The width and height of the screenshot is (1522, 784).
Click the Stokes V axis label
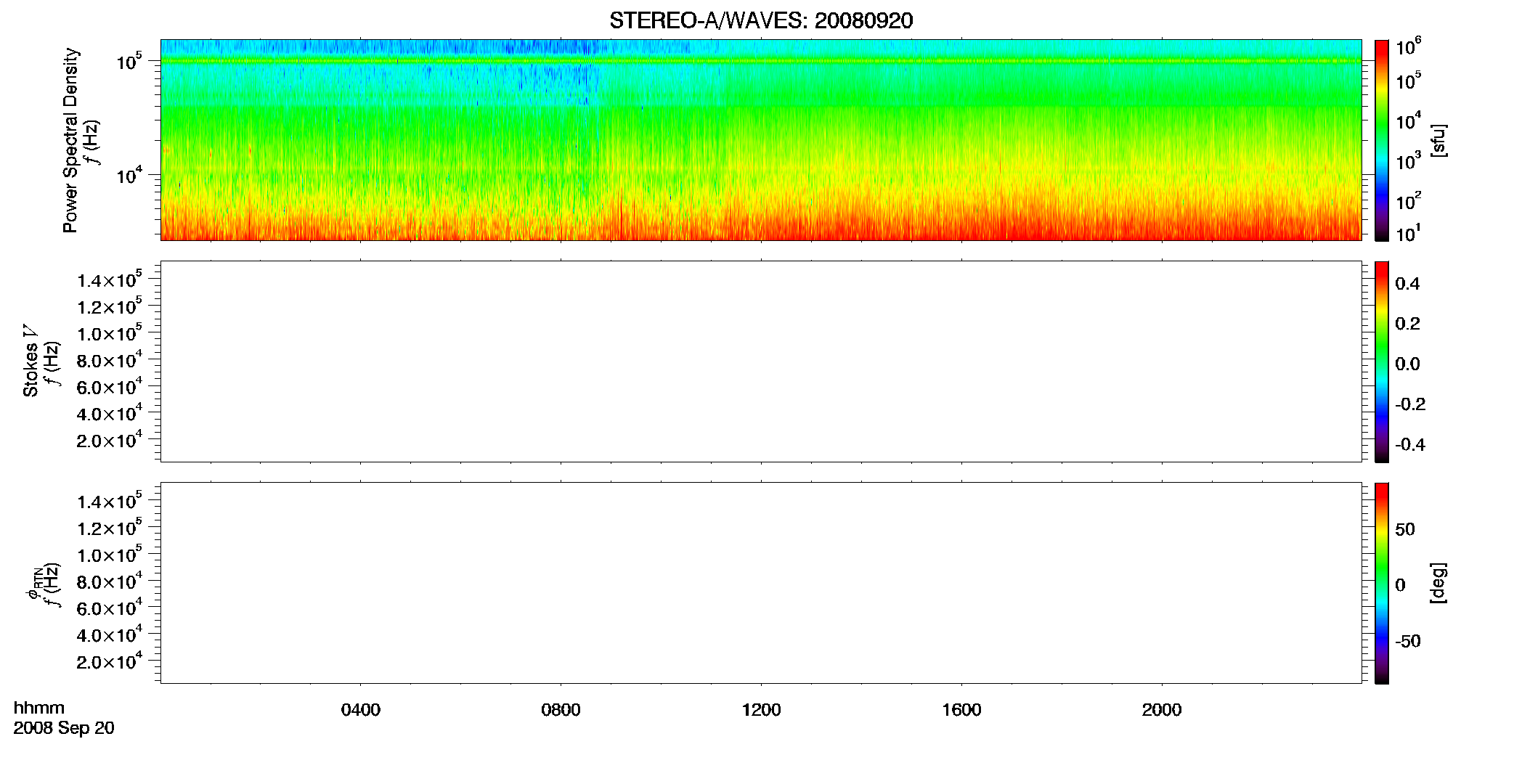click(x=30, y=361)
